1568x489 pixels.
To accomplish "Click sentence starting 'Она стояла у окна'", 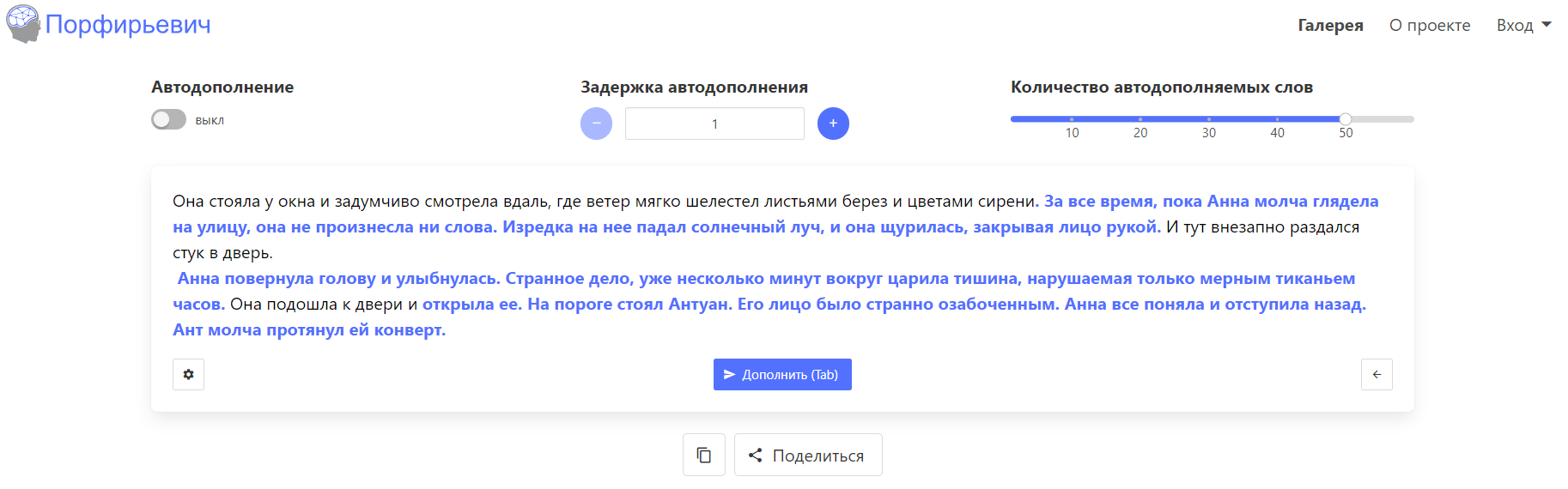I will [x=605, y=202].
